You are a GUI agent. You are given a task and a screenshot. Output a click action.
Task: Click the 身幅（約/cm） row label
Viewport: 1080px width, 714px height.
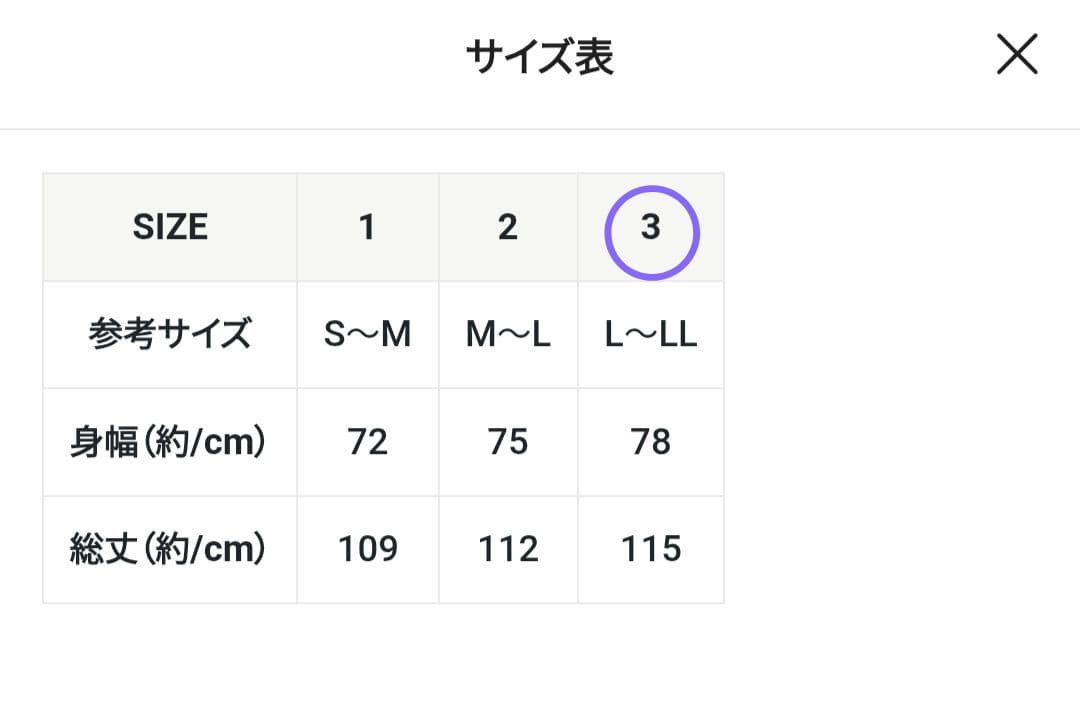point(169,442)
